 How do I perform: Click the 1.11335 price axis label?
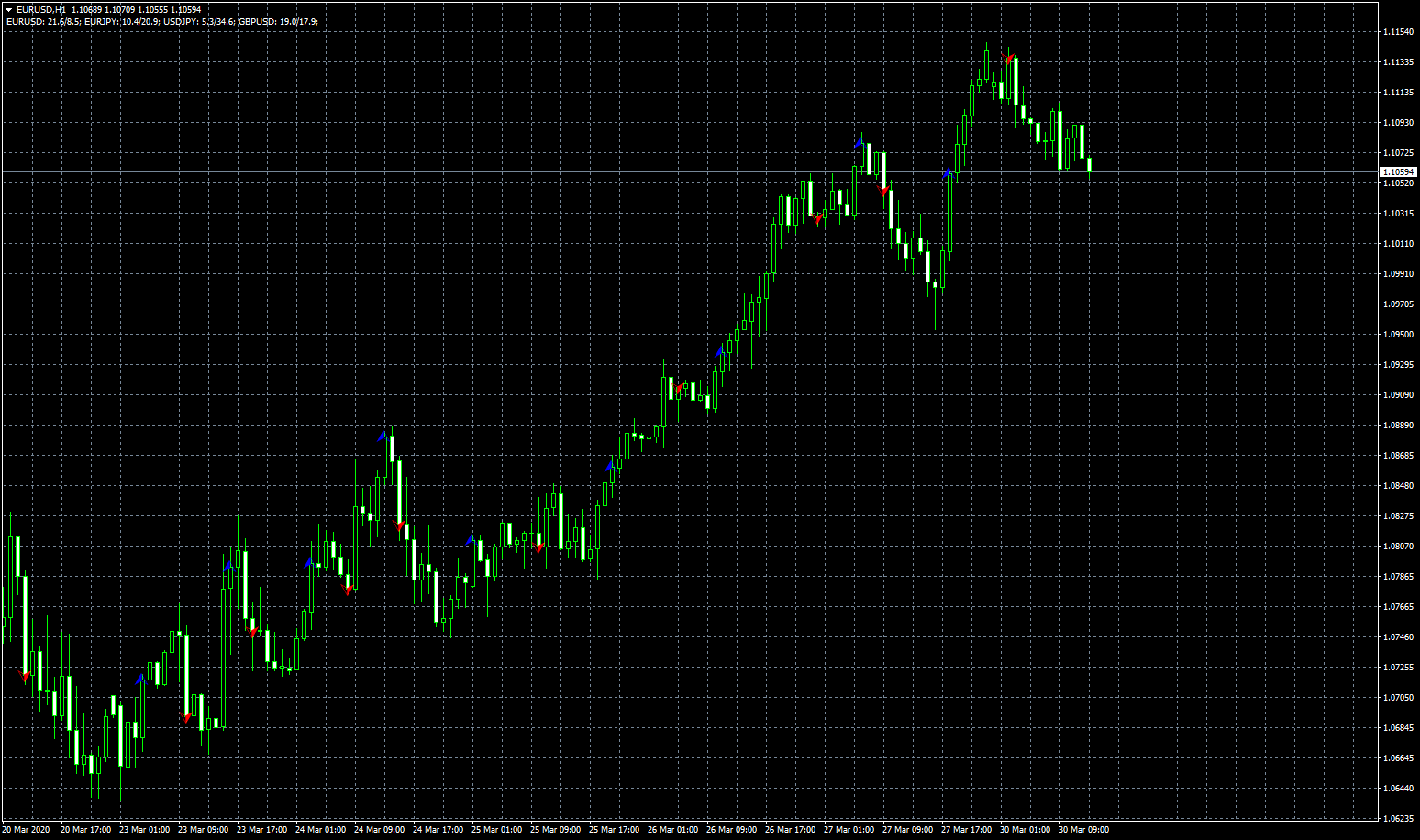(1398, 62)
